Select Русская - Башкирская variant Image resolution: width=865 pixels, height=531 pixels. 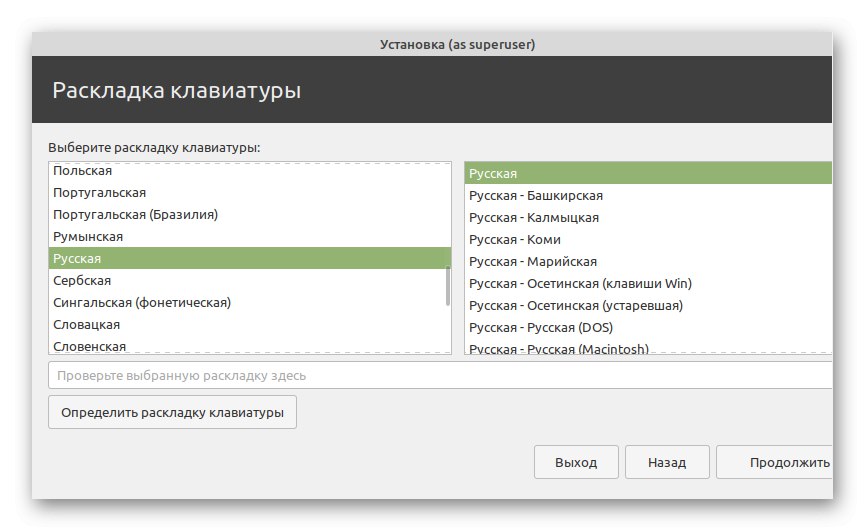click(536, 195)
